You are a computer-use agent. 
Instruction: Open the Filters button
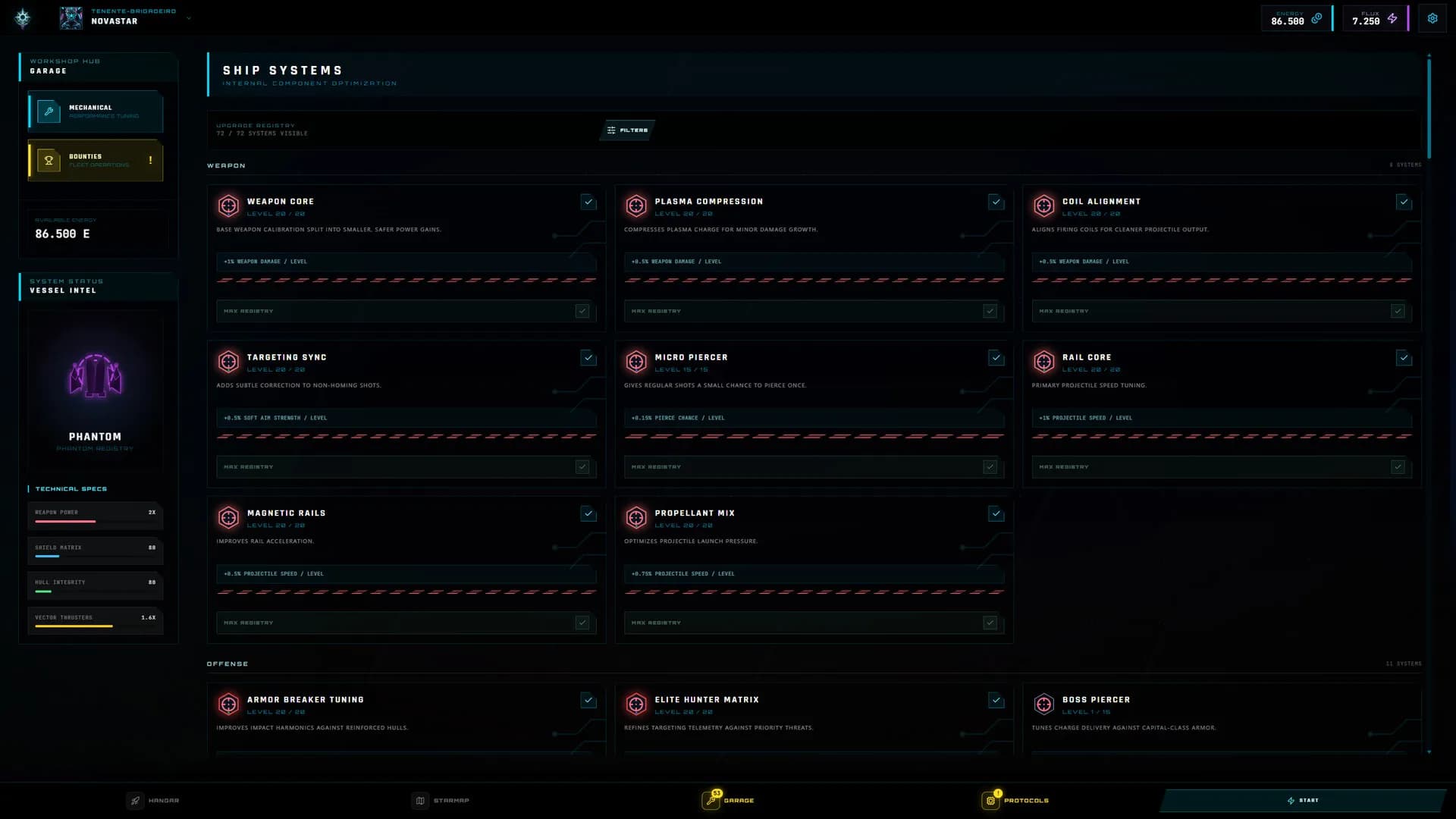click(x=627, y=130)
